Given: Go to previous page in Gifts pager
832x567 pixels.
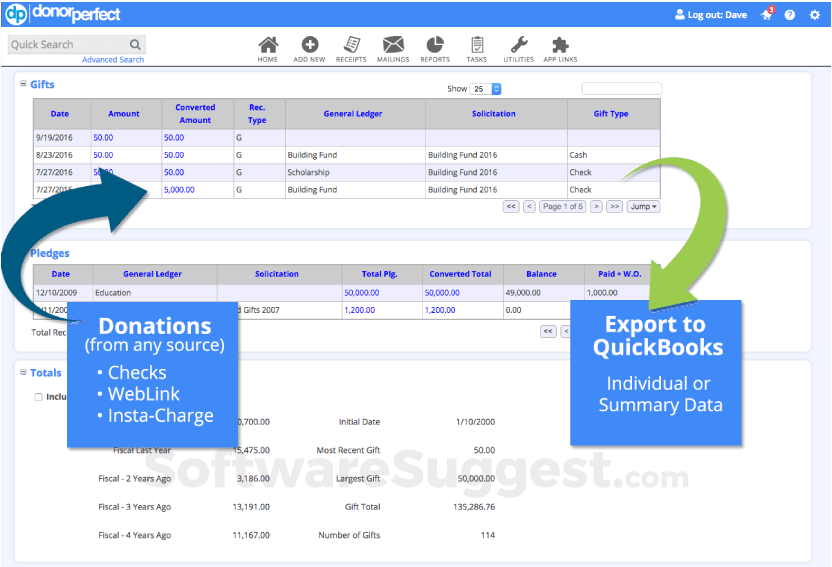Looking at the screenshot, I should (x=529, y=206).
